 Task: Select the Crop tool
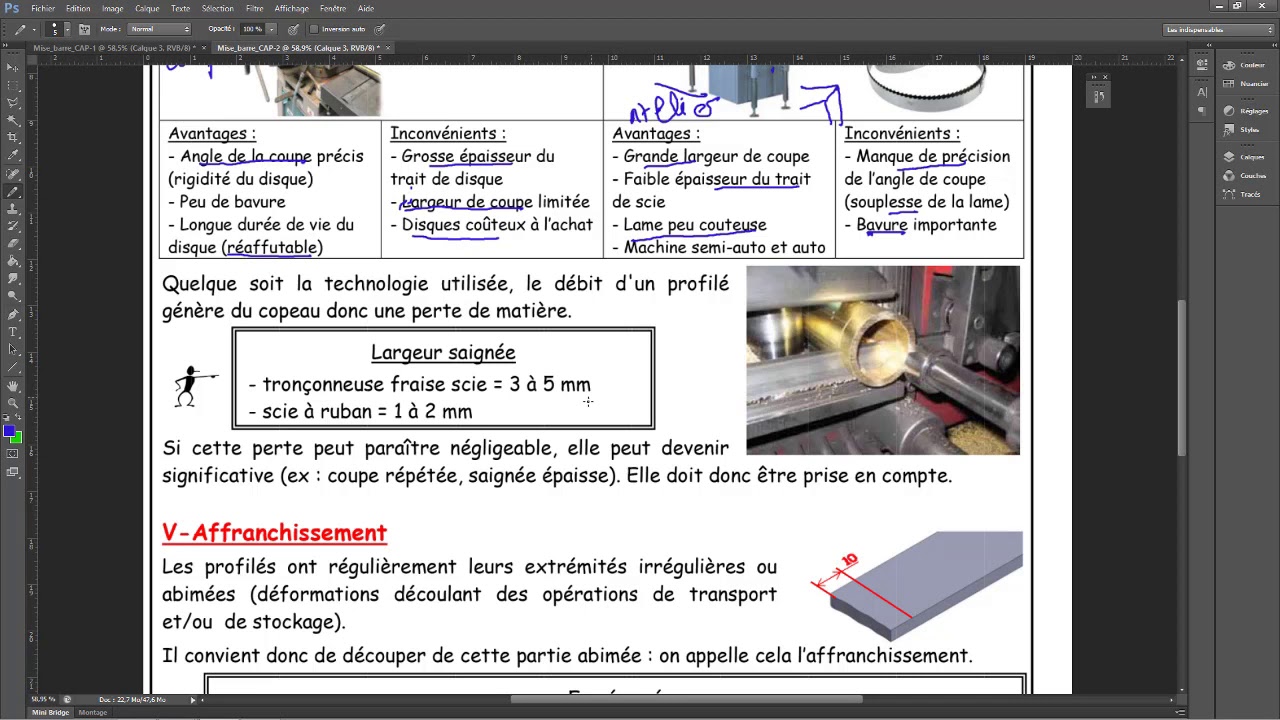pos(13,137)
